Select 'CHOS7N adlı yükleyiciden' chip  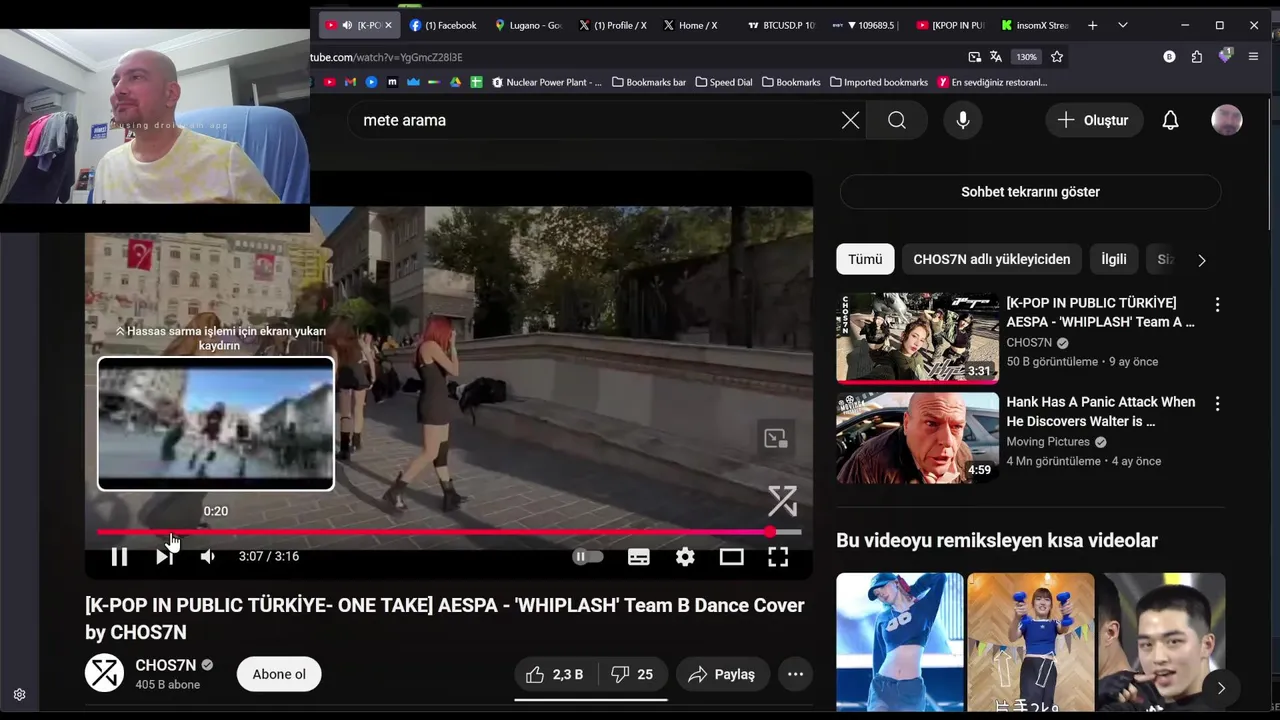991,259
